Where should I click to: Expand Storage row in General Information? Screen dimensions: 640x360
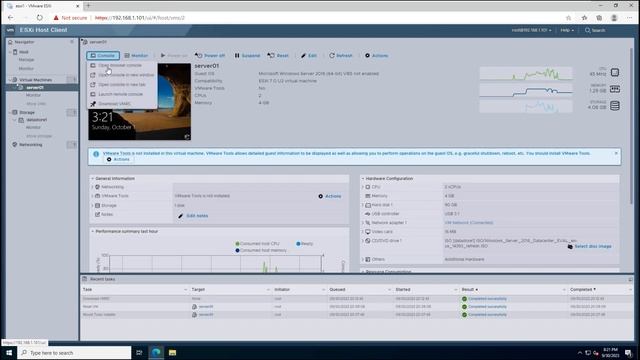coord(93,205)
